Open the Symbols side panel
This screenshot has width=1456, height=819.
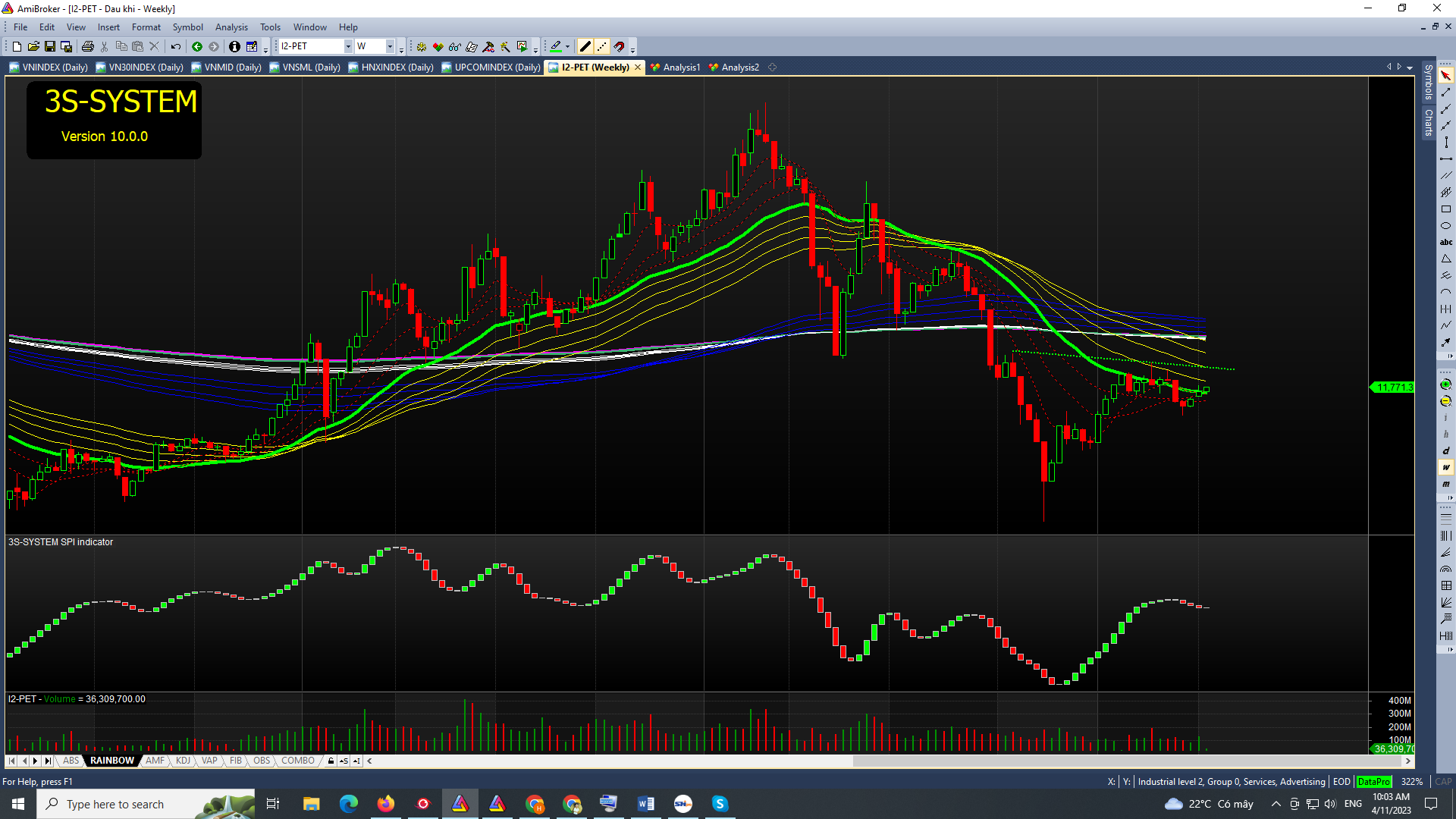point(1428,82)
